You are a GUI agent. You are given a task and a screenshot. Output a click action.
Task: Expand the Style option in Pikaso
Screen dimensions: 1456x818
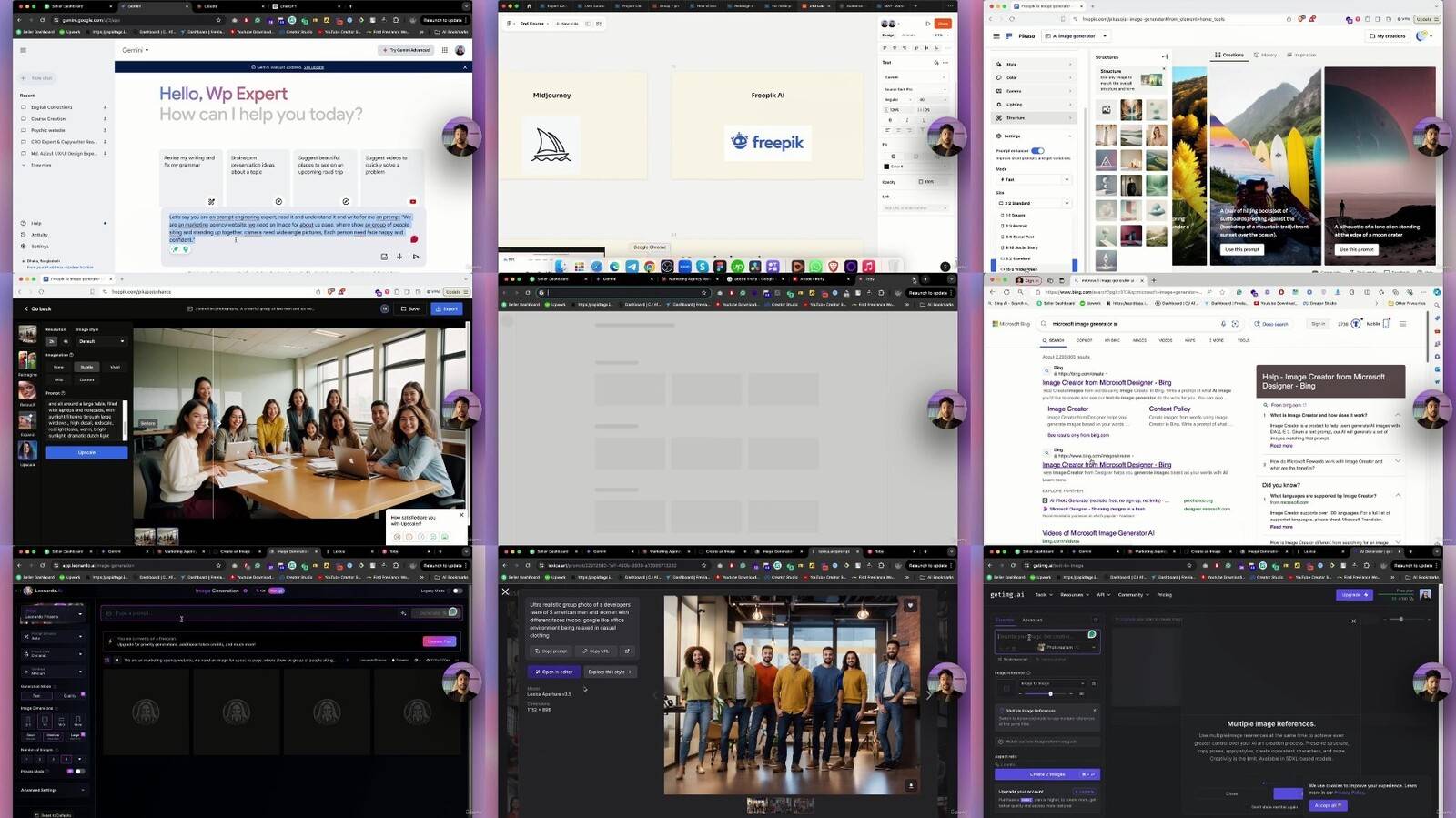pos(1033,65)
